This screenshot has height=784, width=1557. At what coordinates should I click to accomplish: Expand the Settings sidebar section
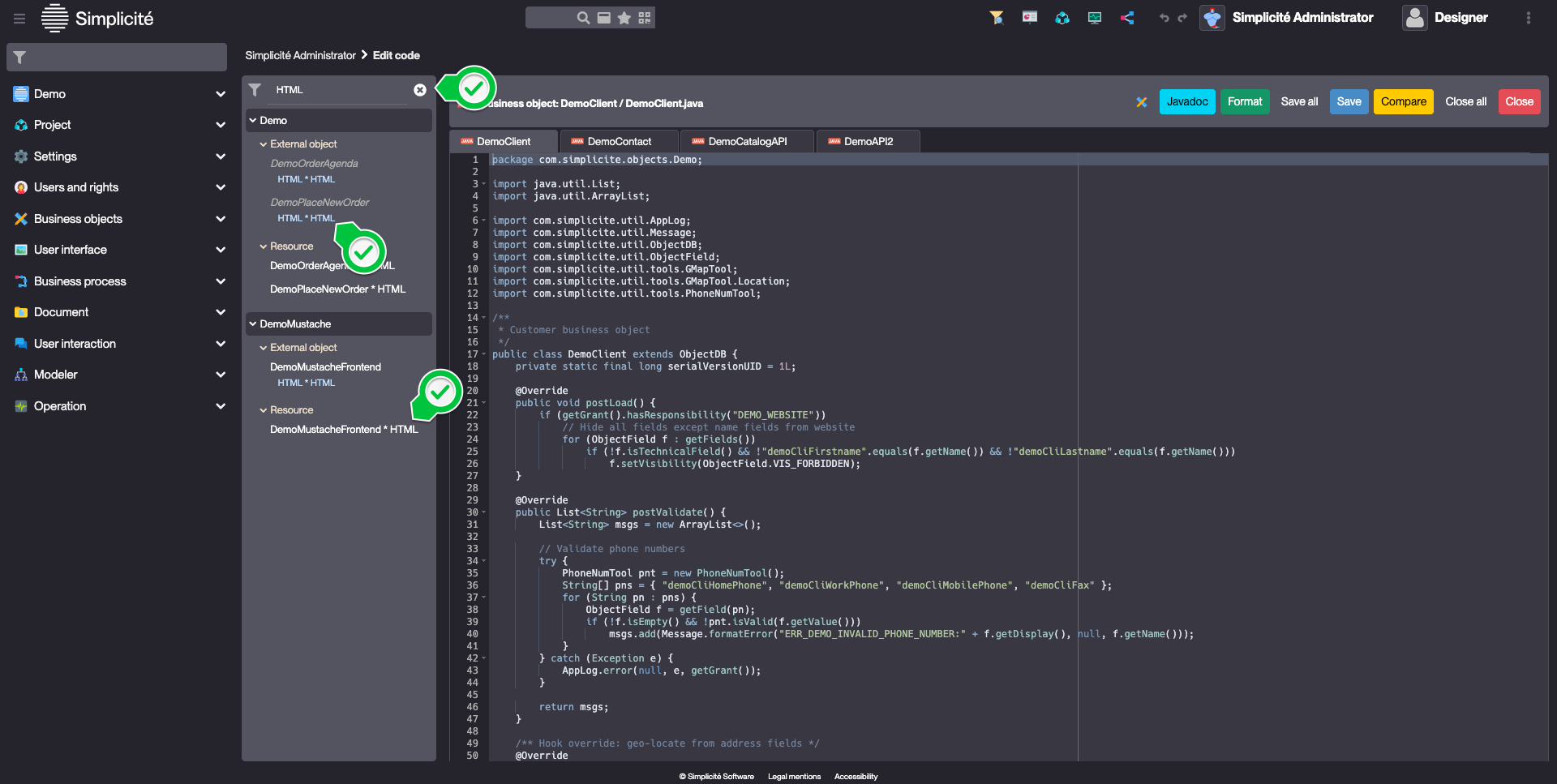pyautogui.click(x=221, y=156)
